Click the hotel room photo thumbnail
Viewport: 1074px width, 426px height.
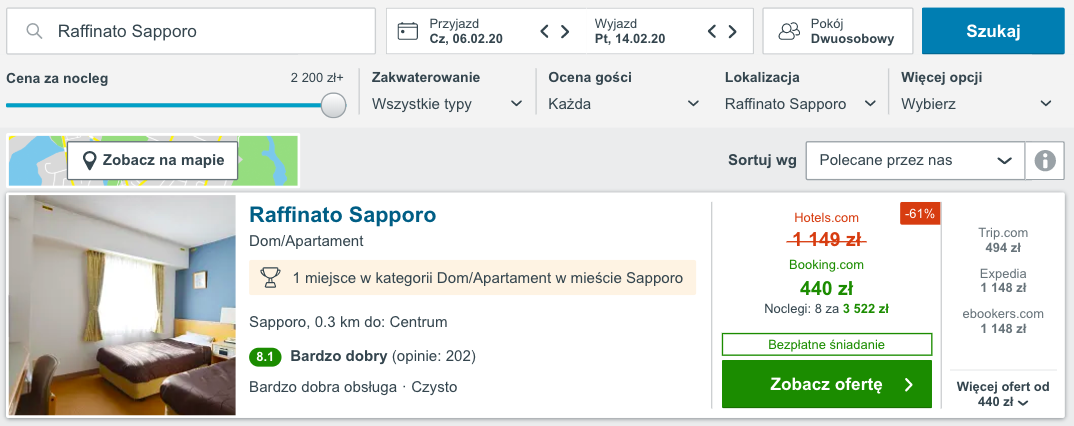coord(122,305)
